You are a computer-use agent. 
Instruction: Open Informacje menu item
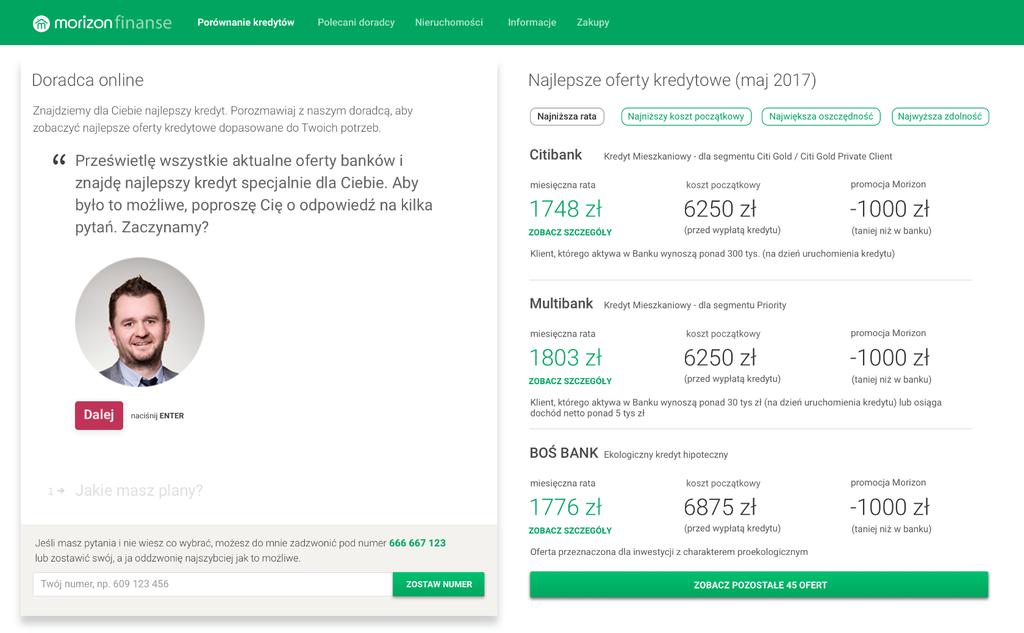532,22
